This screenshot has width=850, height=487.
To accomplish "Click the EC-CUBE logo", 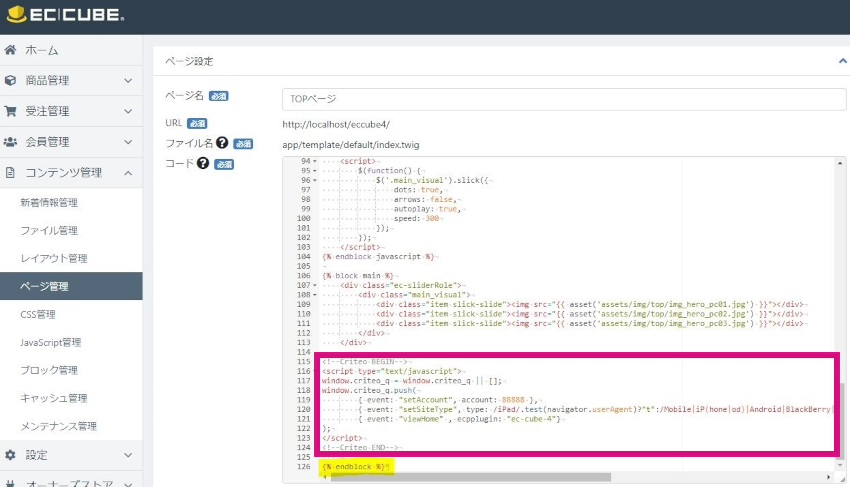I will click(65, 14).
